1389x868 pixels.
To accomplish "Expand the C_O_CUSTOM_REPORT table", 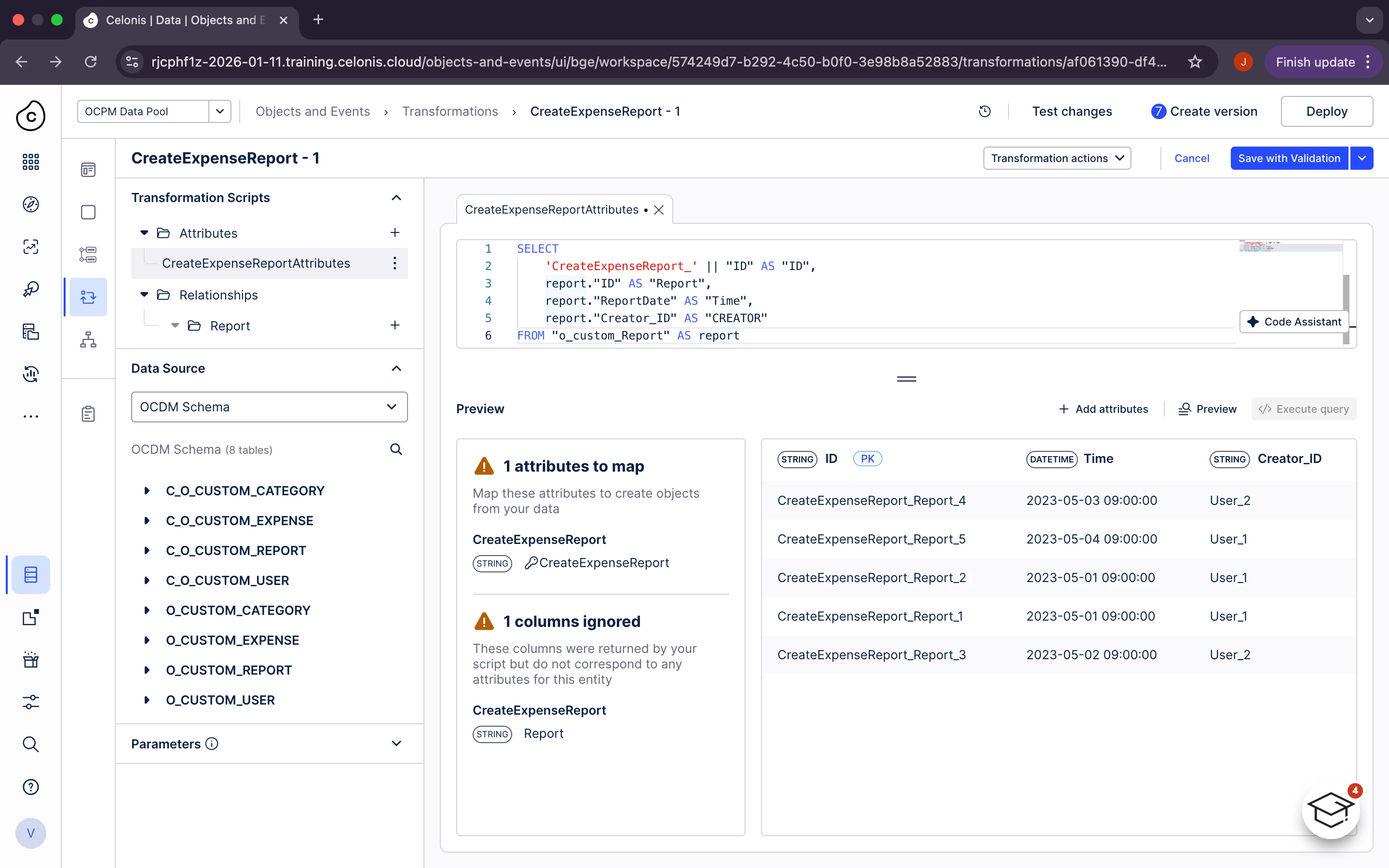I will point(147,551).
